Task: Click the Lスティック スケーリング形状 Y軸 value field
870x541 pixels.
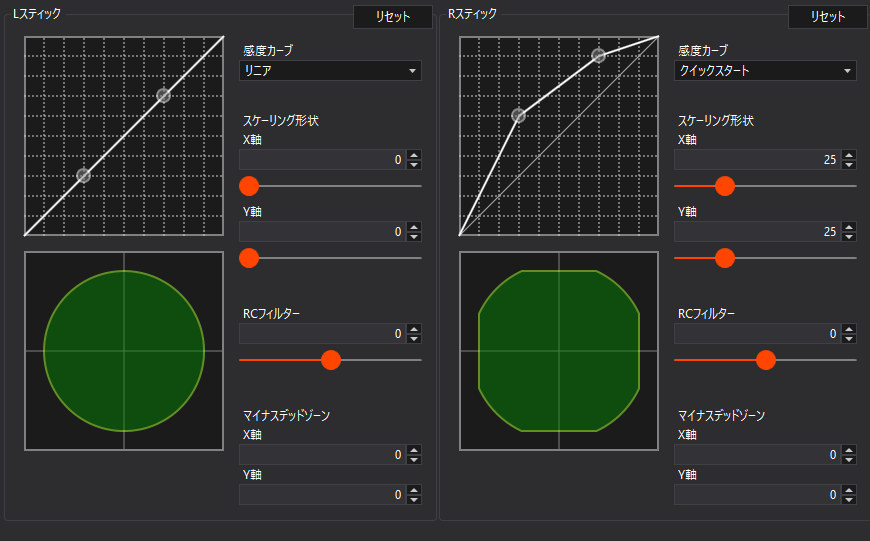Action: (x=322, y=232)
